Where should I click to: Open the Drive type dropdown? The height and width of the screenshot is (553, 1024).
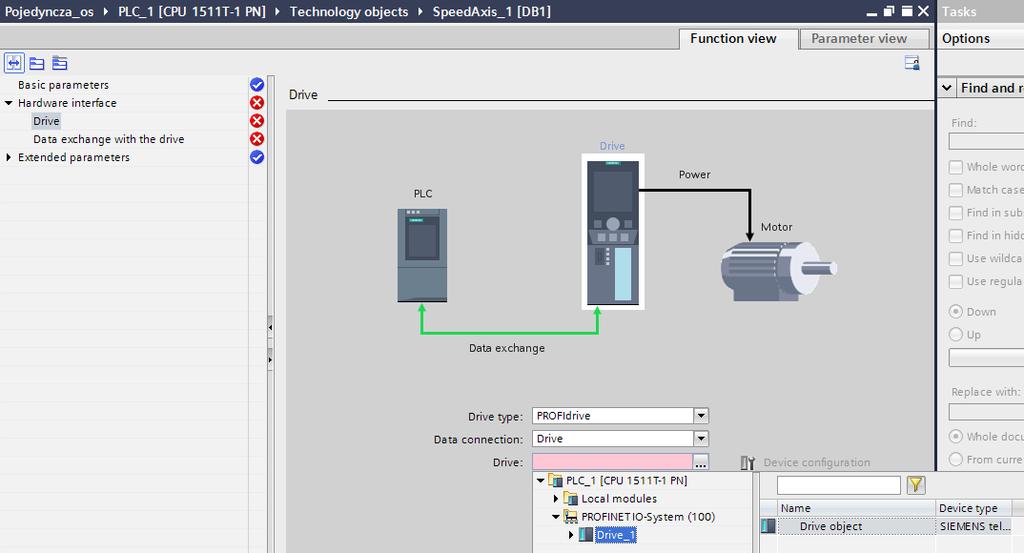point(701,416)
